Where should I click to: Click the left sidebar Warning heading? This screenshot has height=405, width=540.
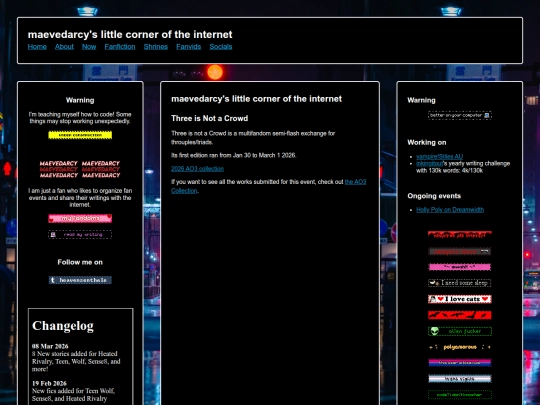(80, 100)
